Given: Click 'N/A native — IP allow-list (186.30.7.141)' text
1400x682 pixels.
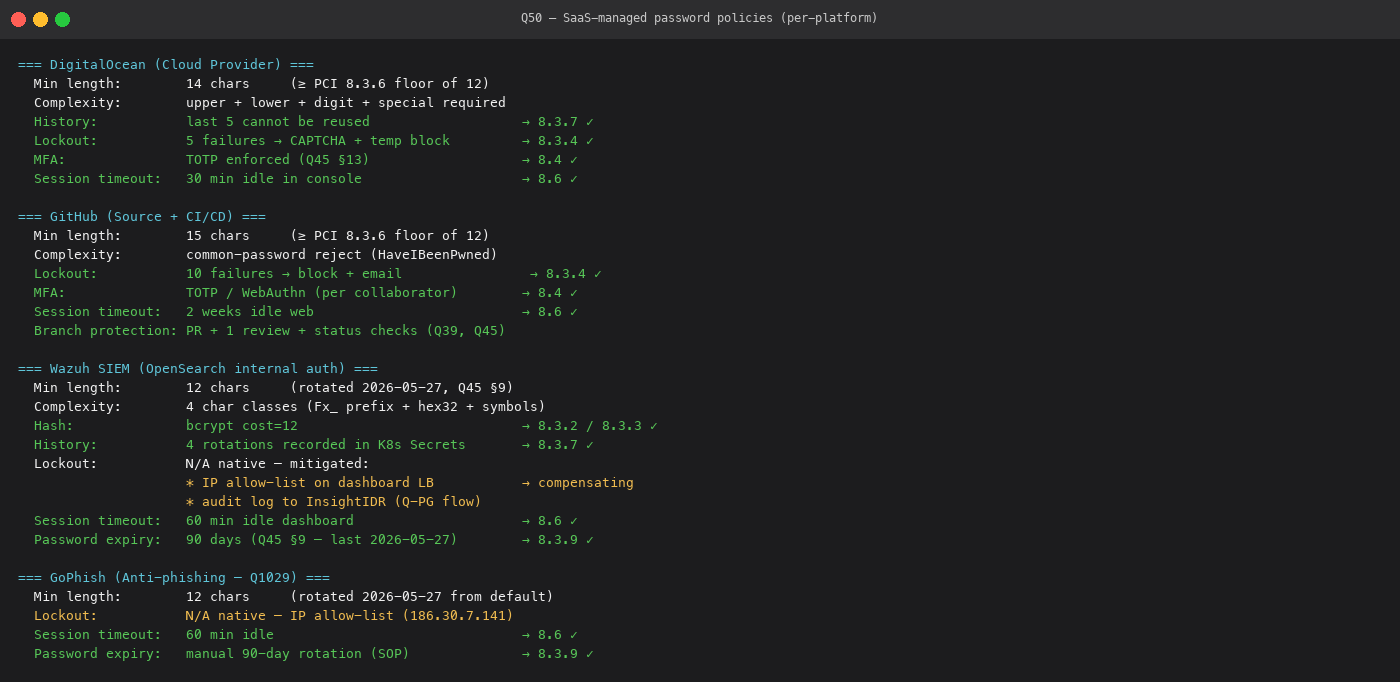Looking at the screenshot, I should [x=350, y=615].
